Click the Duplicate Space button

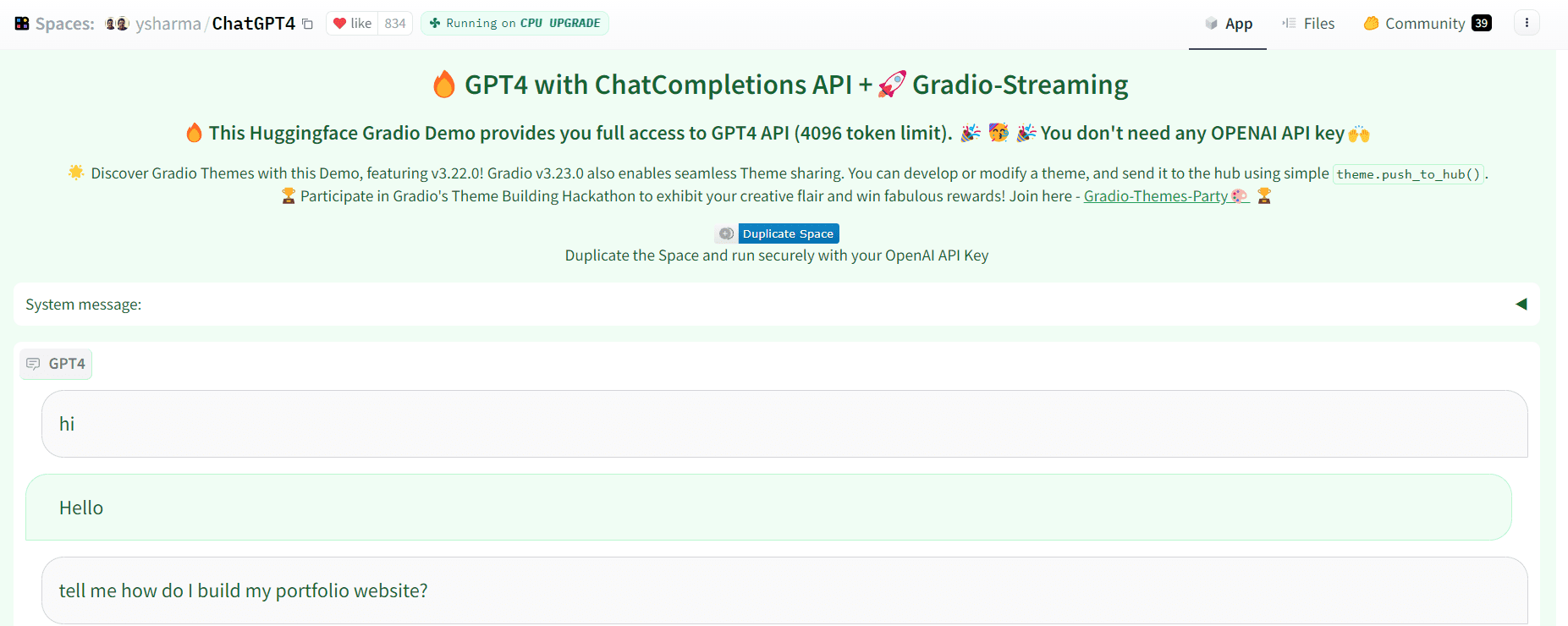pyautogui.click(x=788, y=233)
